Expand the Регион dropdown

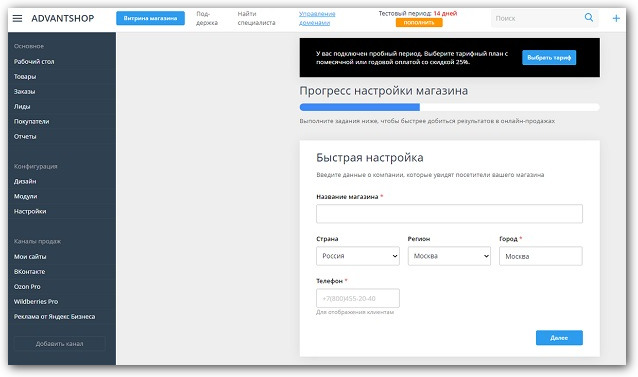pyautogui.click(x=449, y=256)
